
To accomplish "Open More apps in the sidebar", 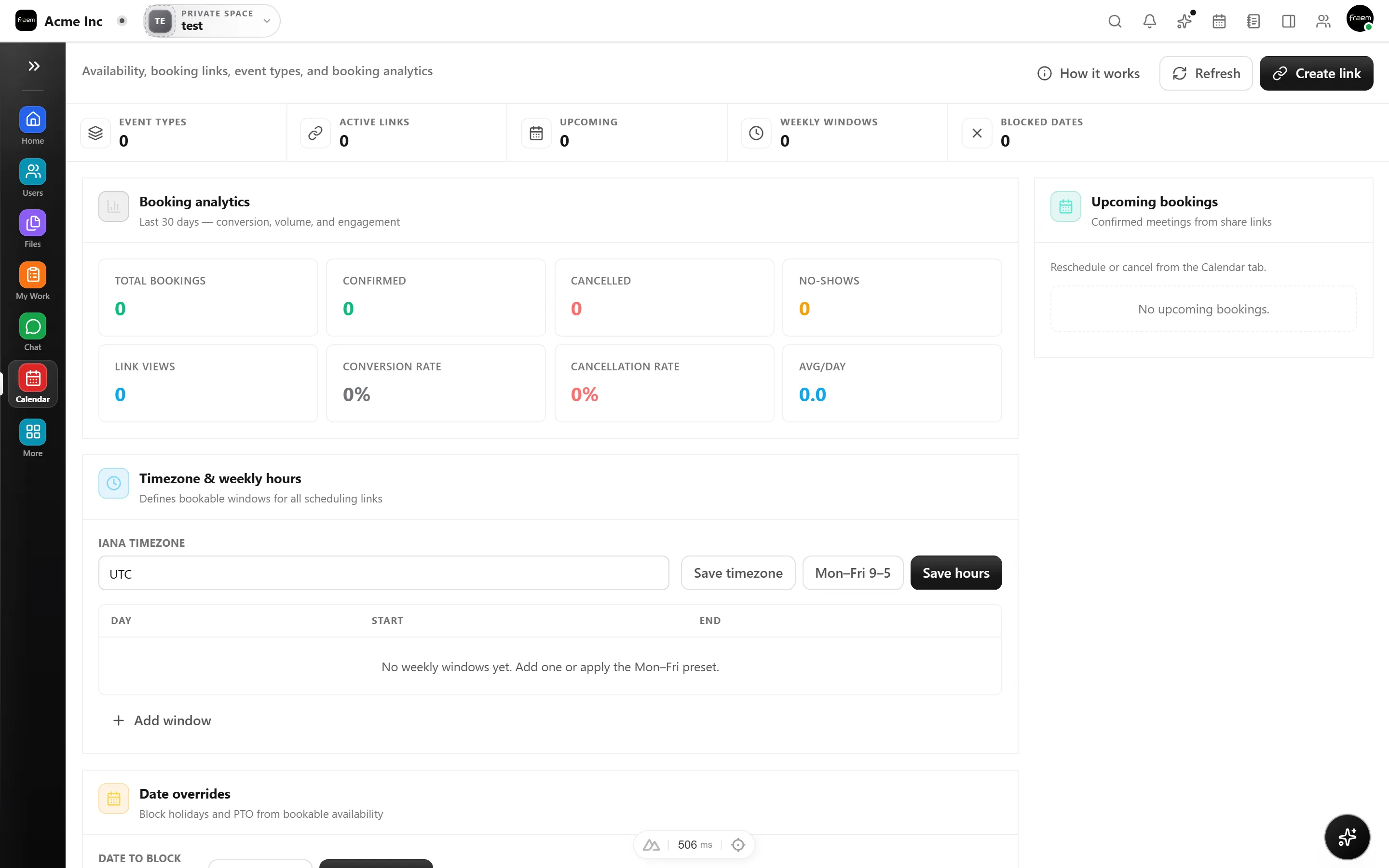I will pos(33,438).
